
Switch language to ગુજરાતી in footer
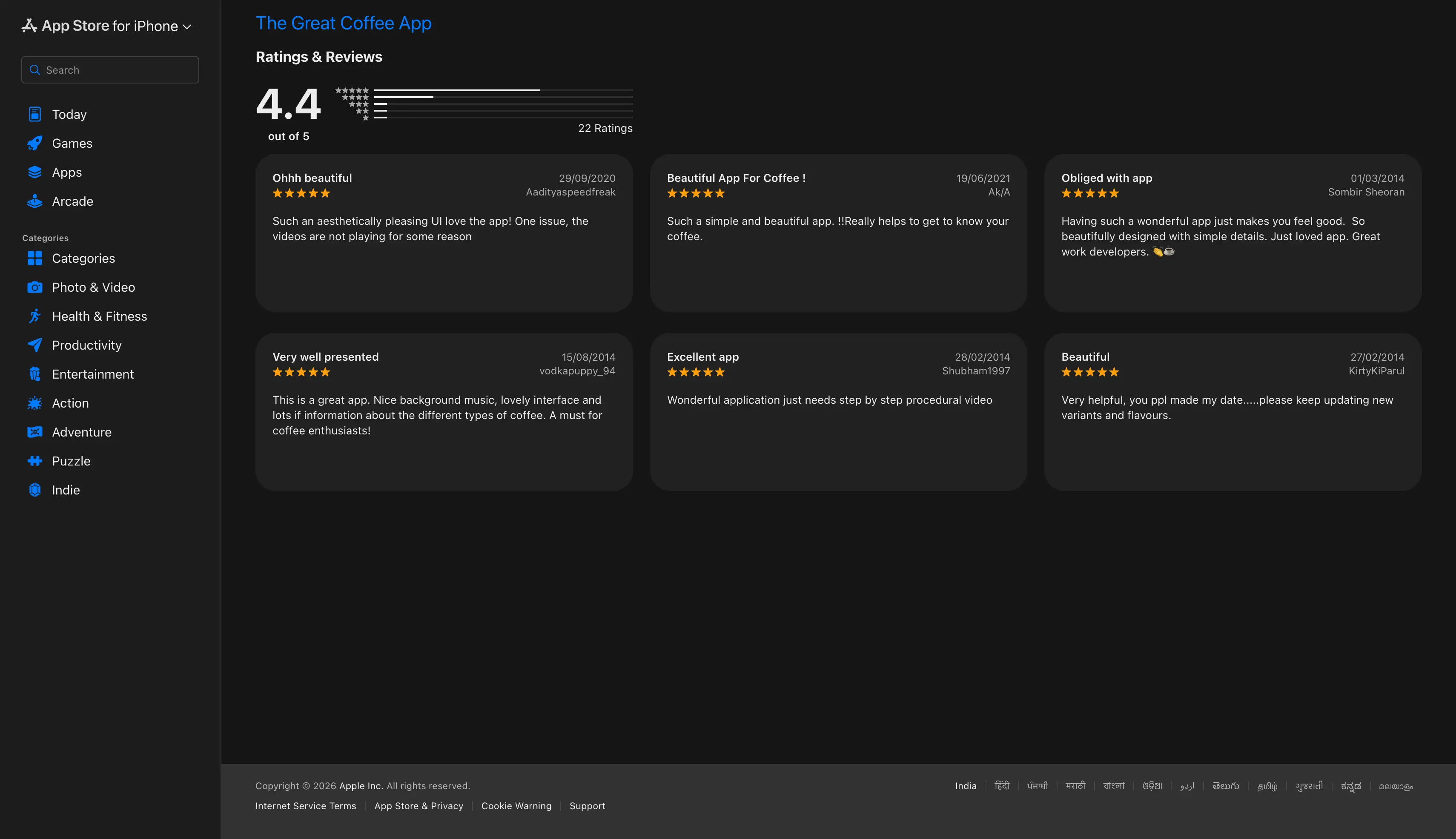(1309, 786)
